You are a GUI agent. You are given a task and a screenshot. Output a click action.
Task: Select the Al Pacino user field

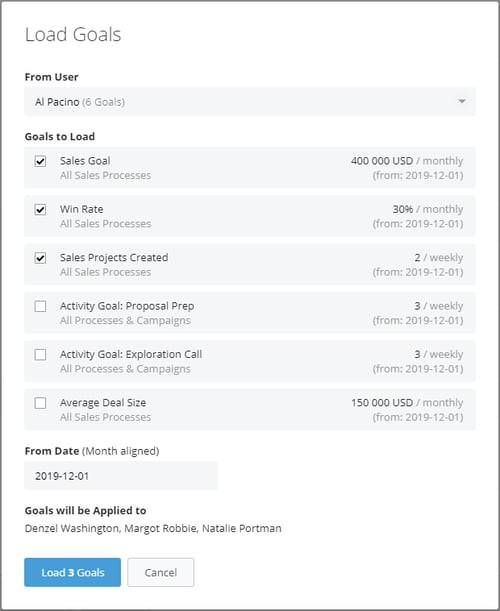[x=249, y=102]
